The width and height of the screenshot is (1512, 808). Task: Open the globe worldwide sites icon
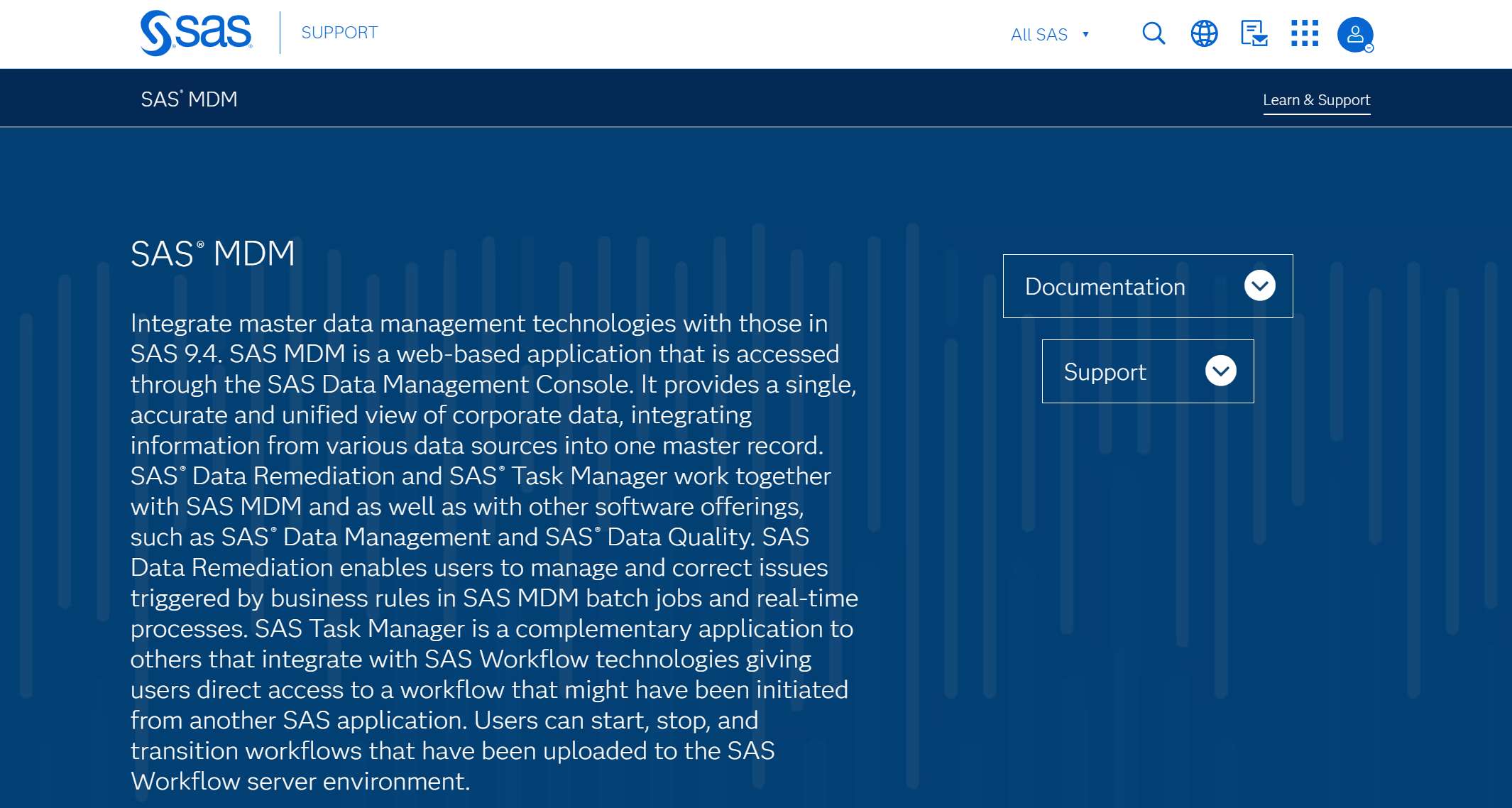point(1204,33)
